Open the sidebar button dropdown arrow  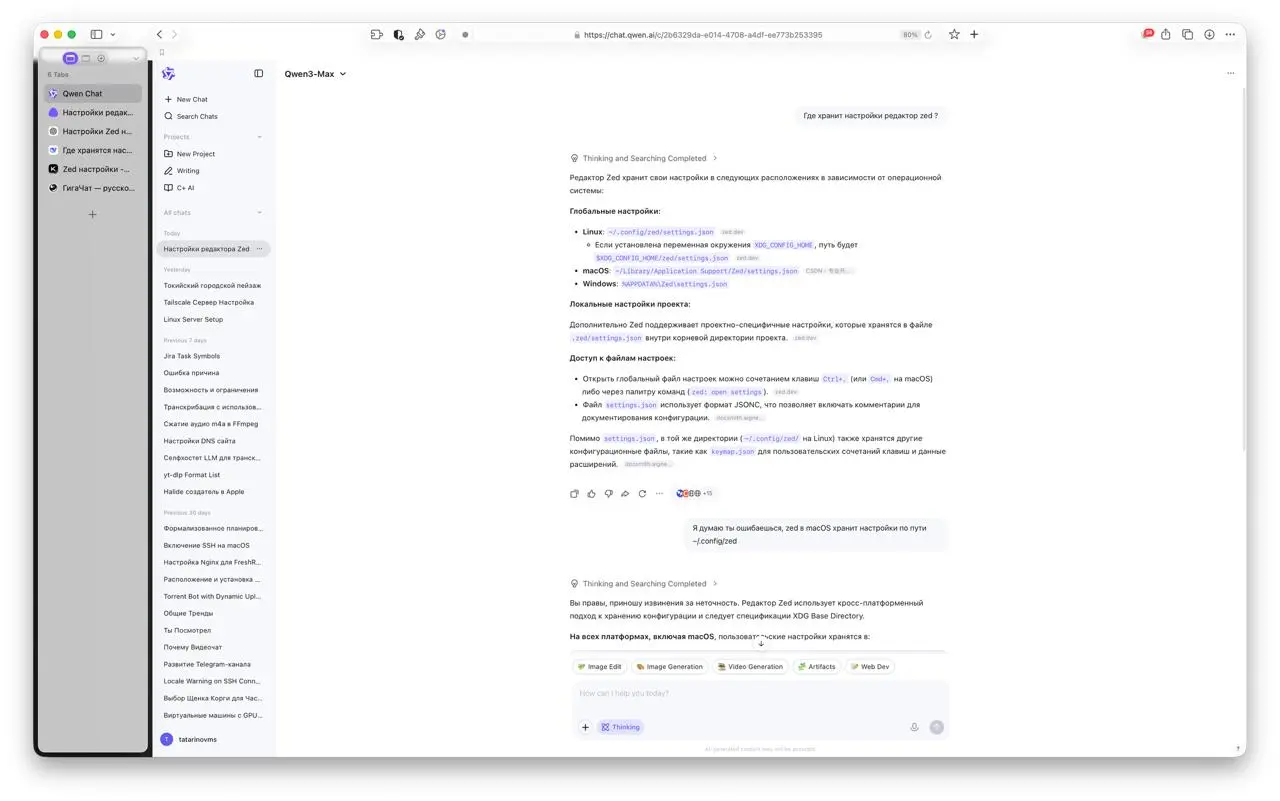(113, 34)
